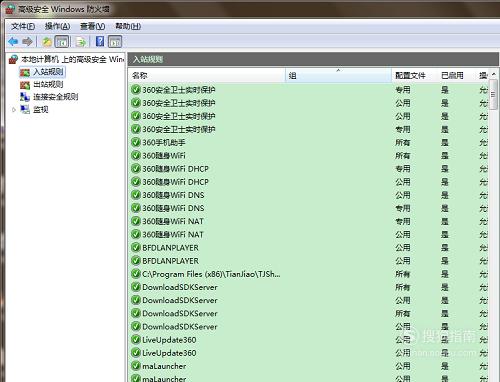Select the 本地计算机 上的高级安全 root node
The image size is (500, 382).
72,59
